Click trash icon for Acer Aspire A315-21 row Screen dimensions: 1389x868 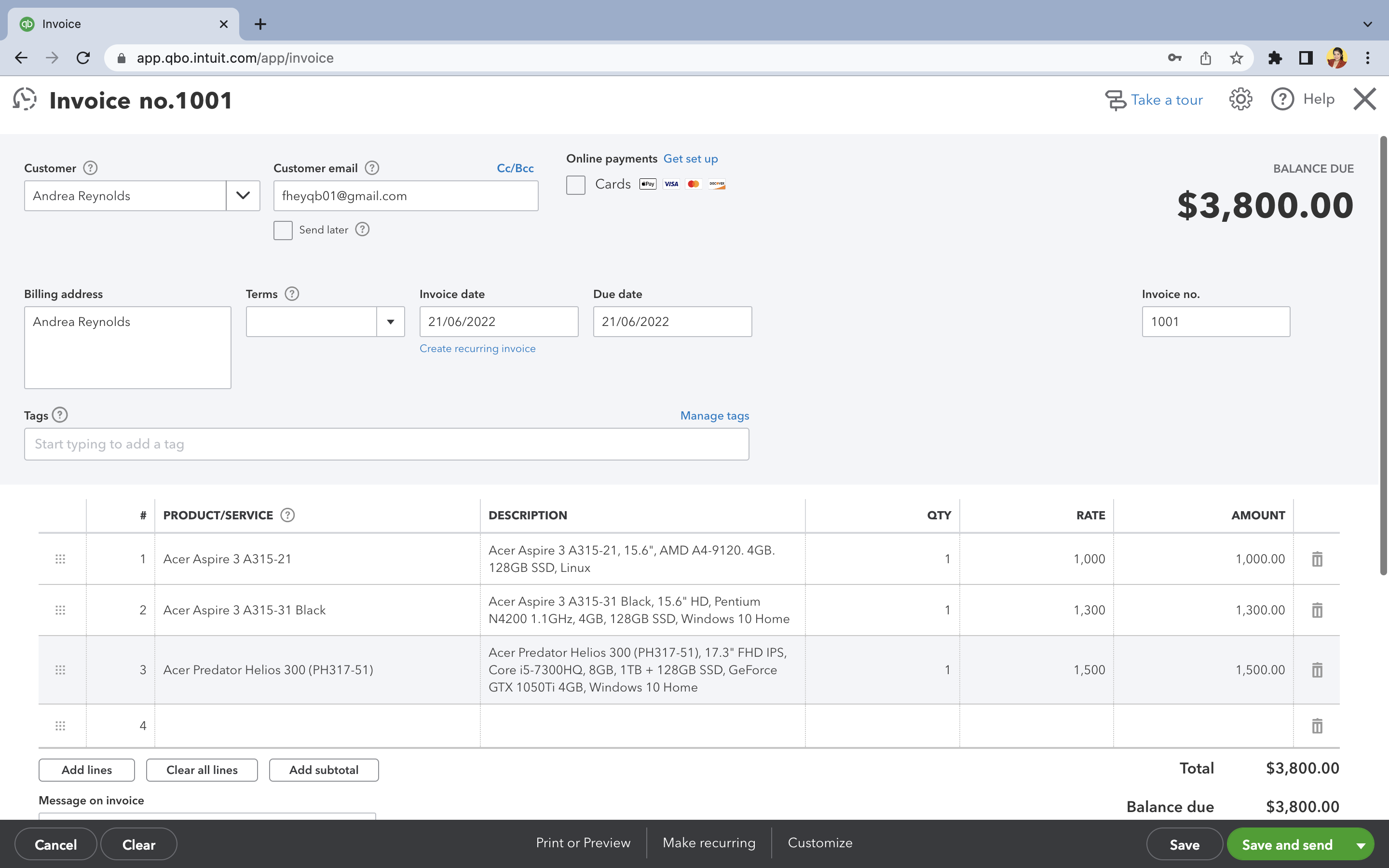coord(1317,558)
